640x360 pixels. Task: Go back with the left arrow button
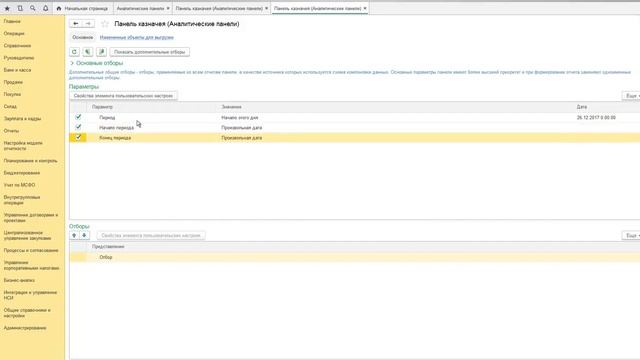point(76,24)
